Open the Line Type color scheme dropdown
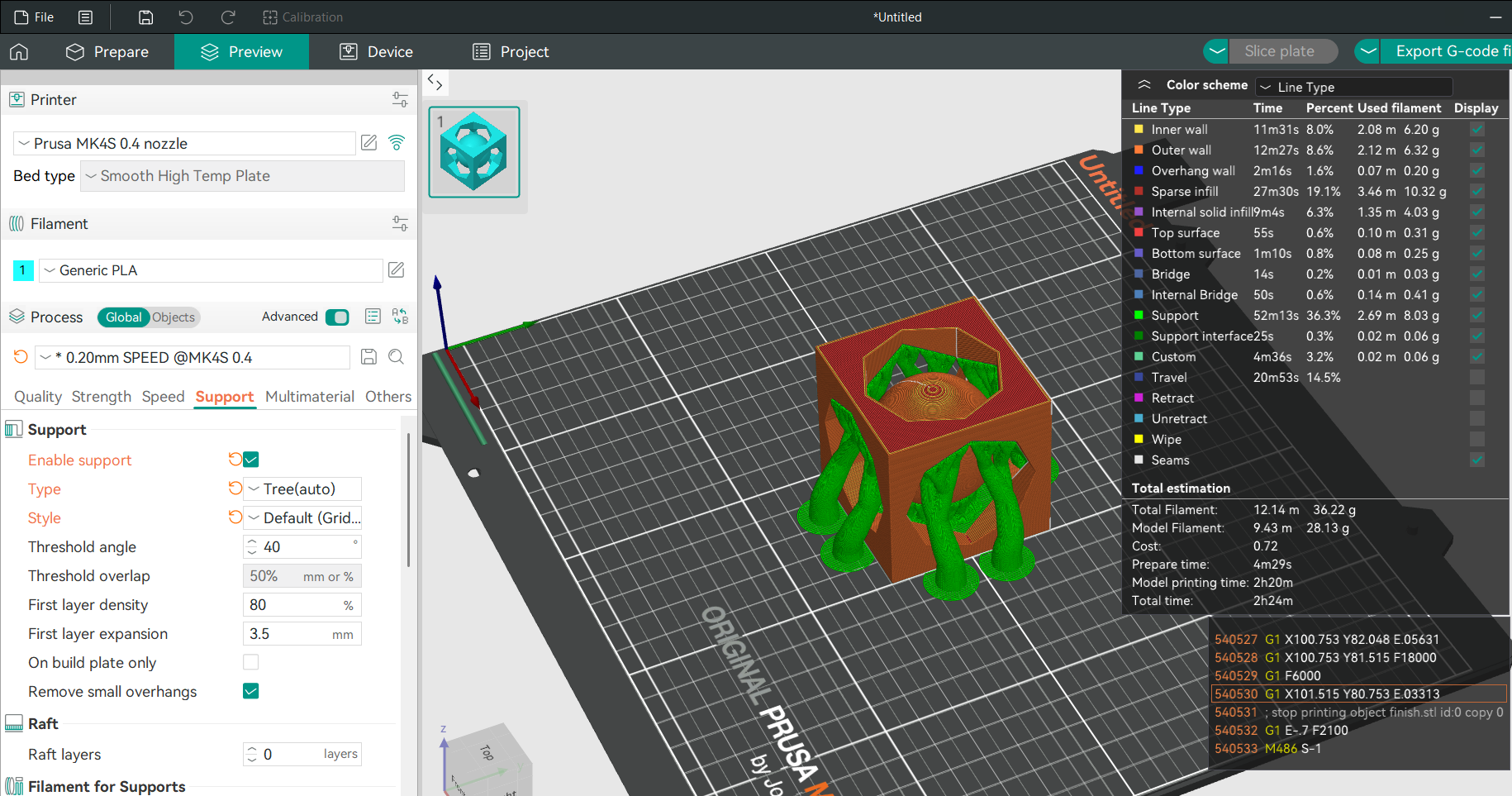 click(x=1354, y=87)
